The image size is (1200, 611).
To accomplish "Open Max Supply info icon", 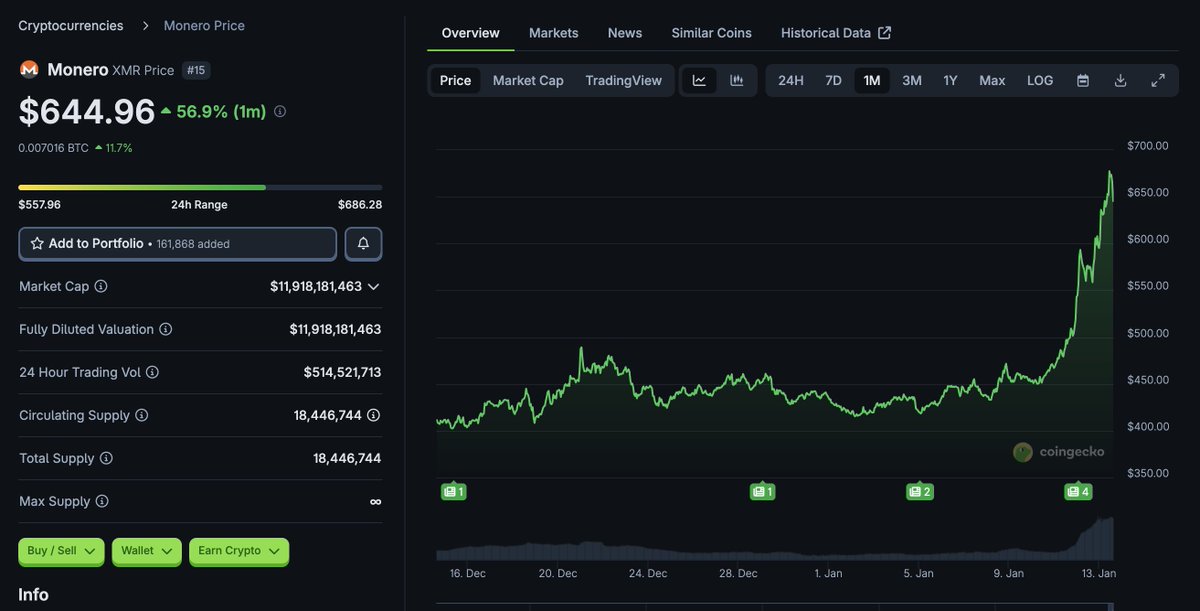I will [101, 501].
